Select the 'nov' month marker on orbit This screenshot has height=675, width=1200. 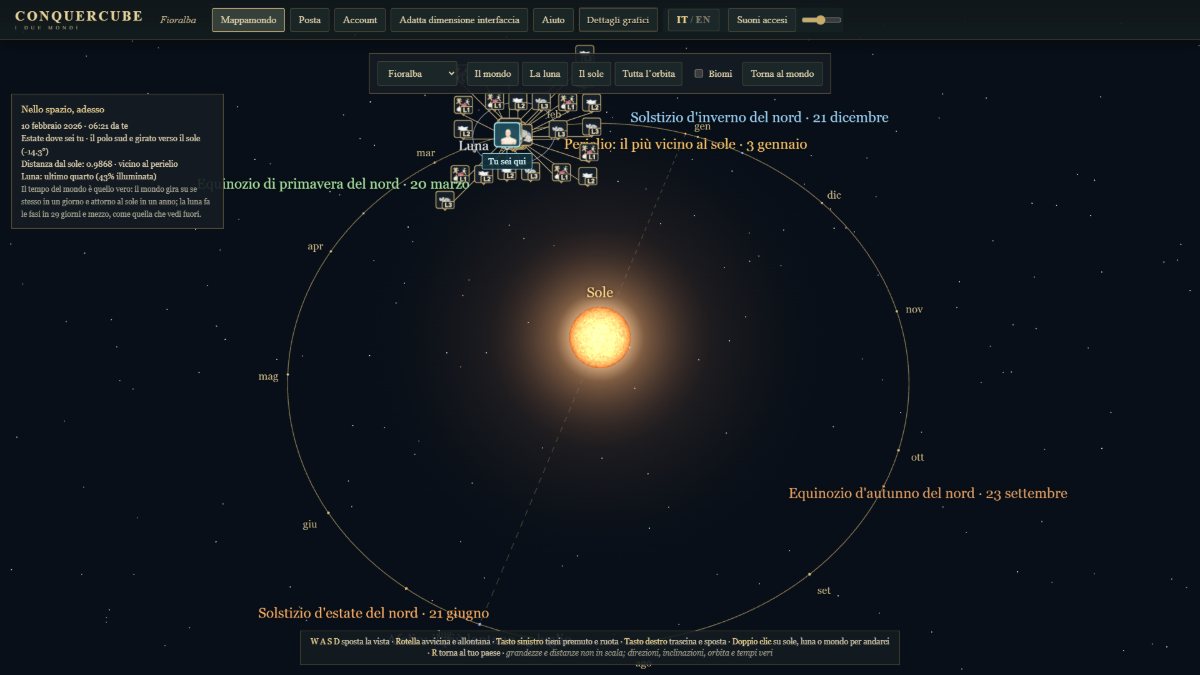pos(914,309)
